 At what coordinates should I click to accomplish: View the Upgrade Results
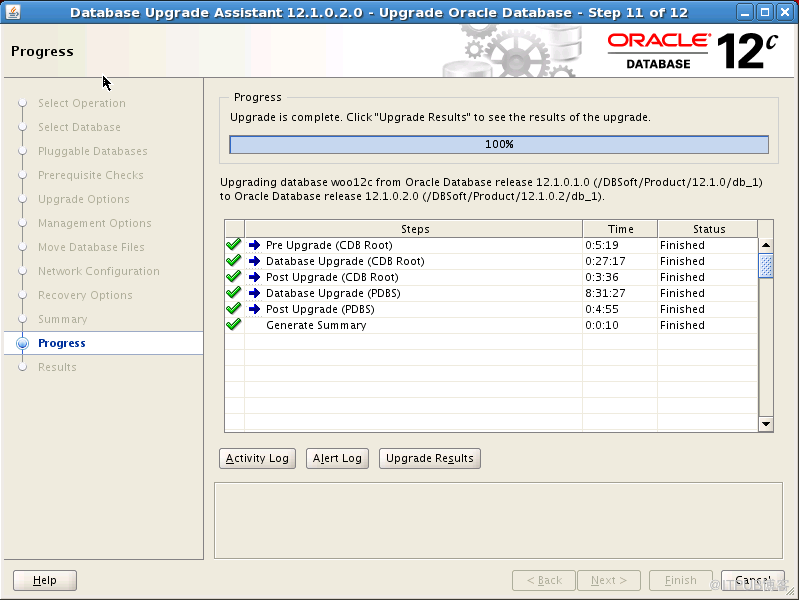pos(430,458)
